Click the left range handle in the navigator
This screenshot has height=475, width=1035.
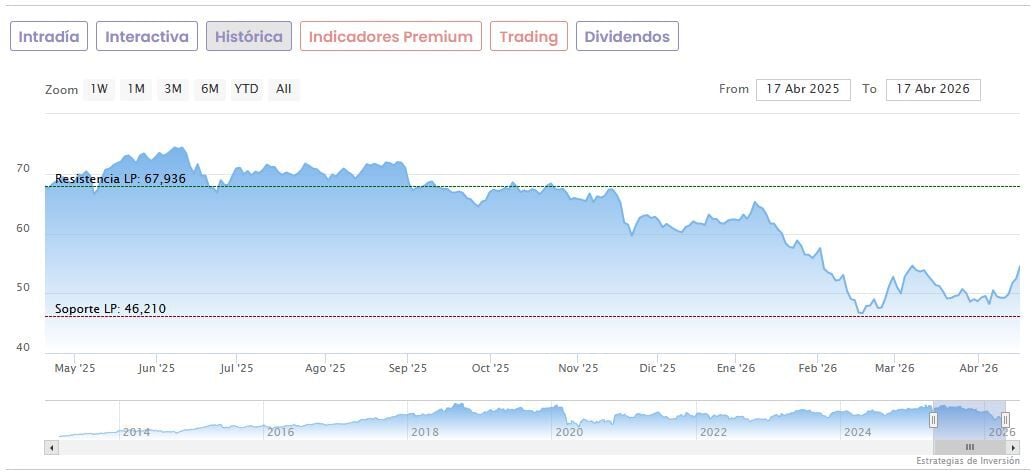coord(934,420)
